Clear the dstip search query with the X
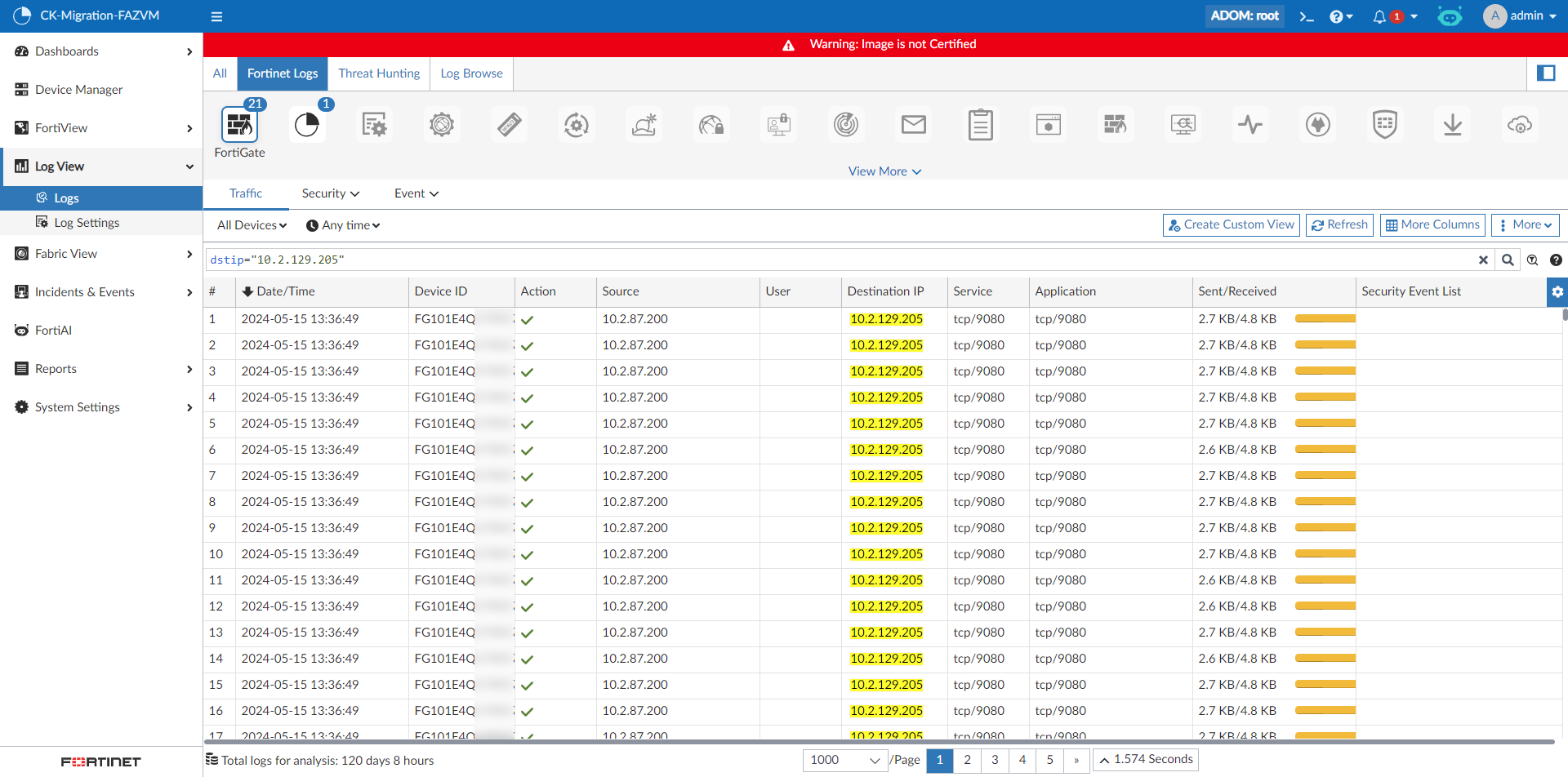The height and width of the screenshot is (777, 1568). point(1484,260)
